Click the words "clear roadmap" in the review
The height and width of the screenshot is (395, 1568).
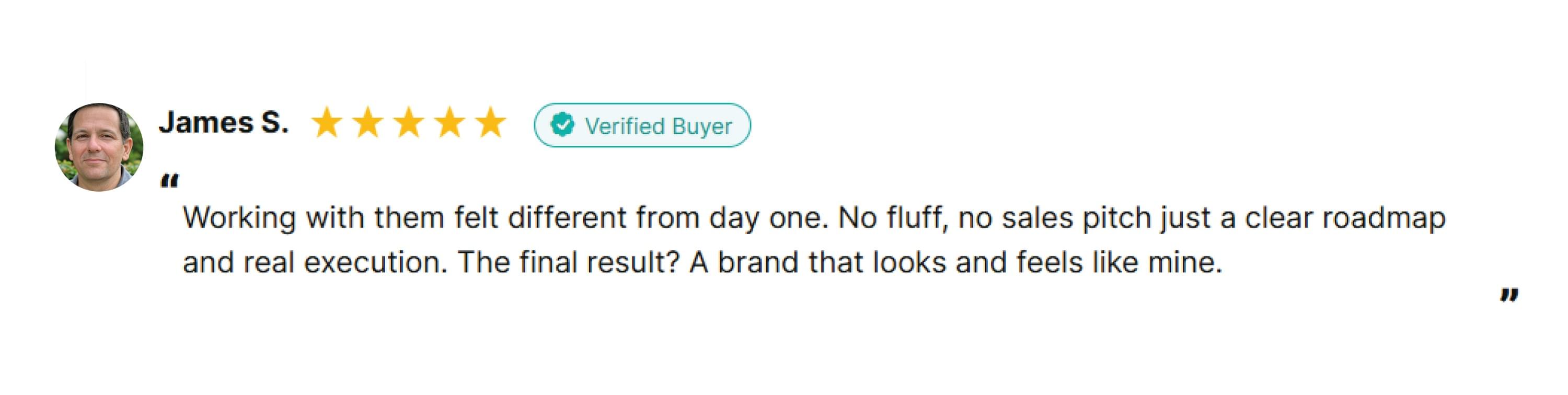click(1345, 218)
